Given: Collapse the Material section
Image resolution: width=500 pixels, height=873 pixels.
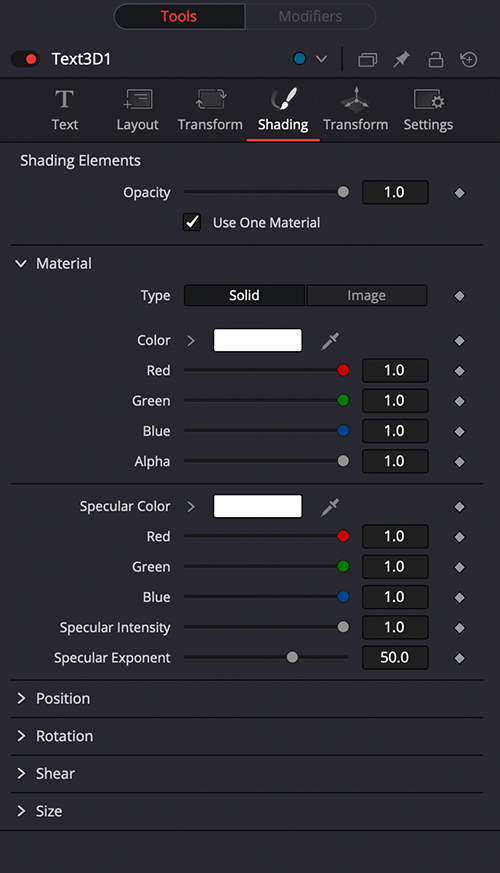Looking at the screenshot, I should pos(21,264).
